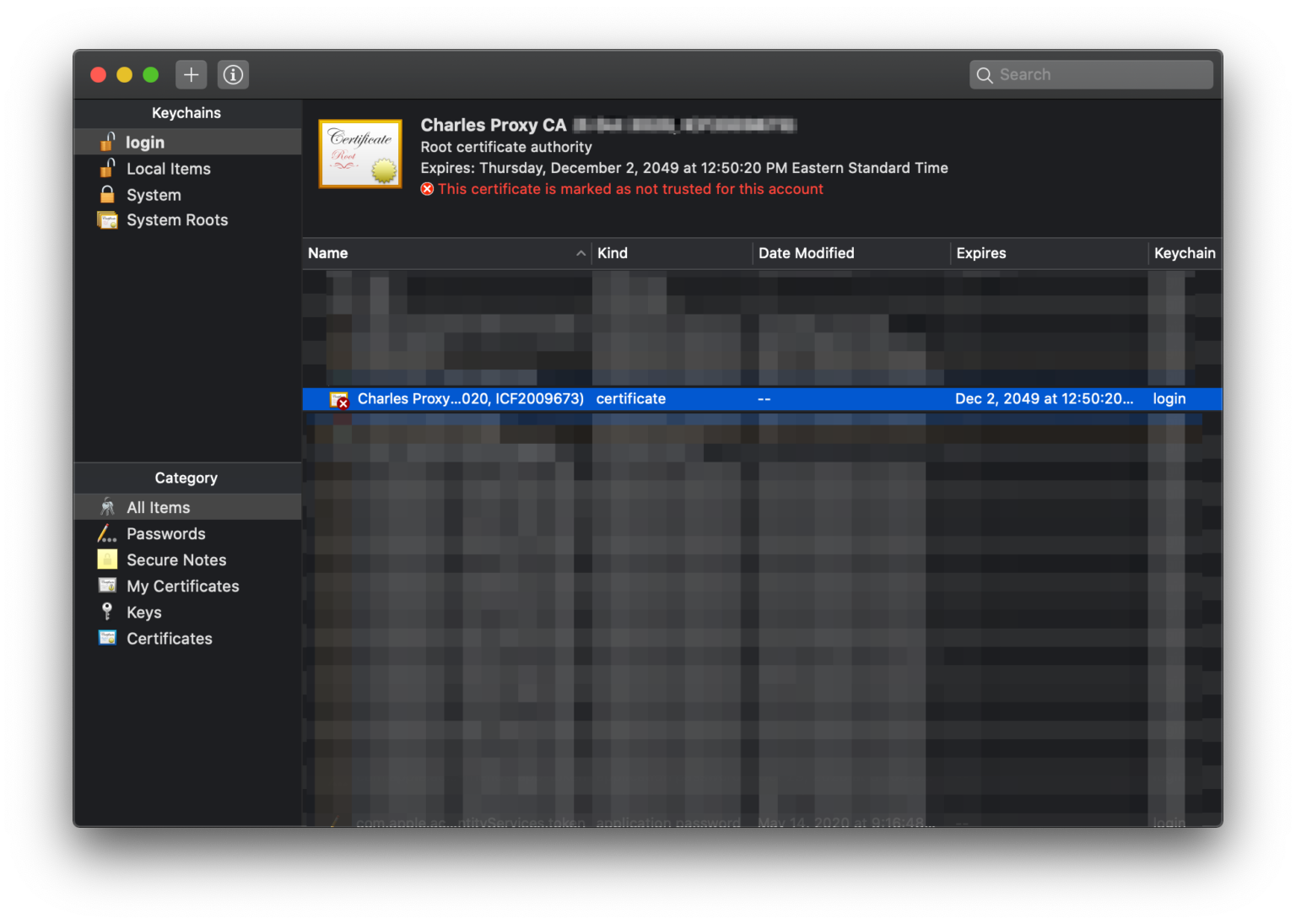Close the Keychain Access window
Screen dimensions: 1296x924
click(98, 75)
